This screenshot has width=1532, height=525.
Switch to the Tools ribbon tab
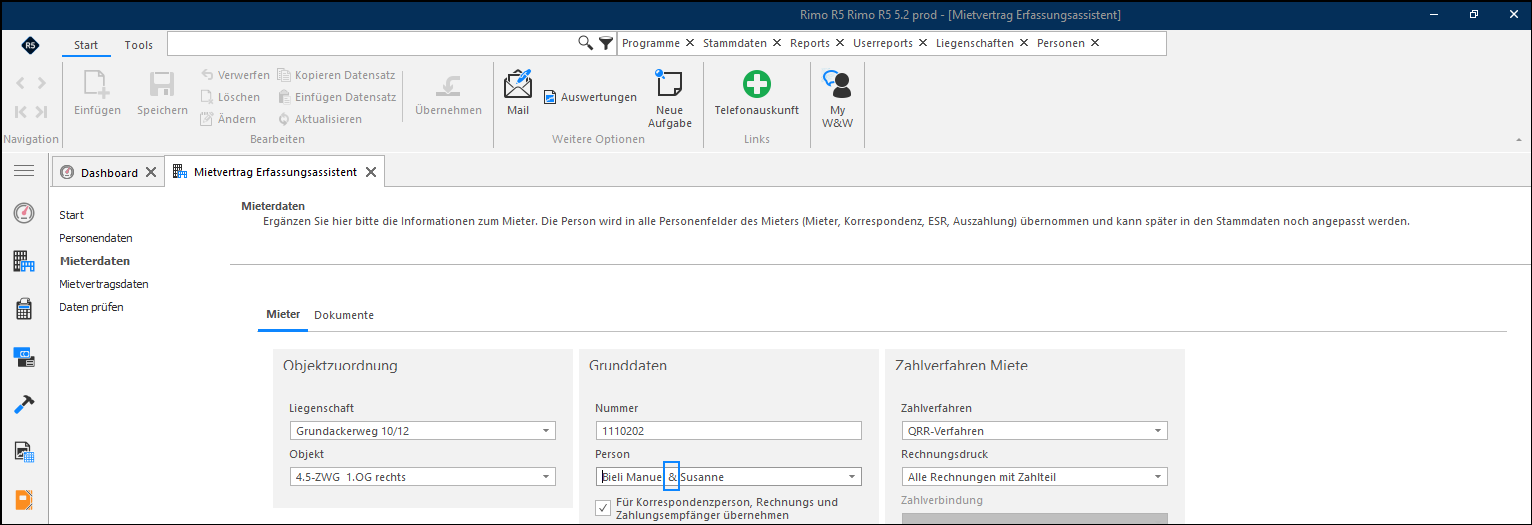(139, 45)
